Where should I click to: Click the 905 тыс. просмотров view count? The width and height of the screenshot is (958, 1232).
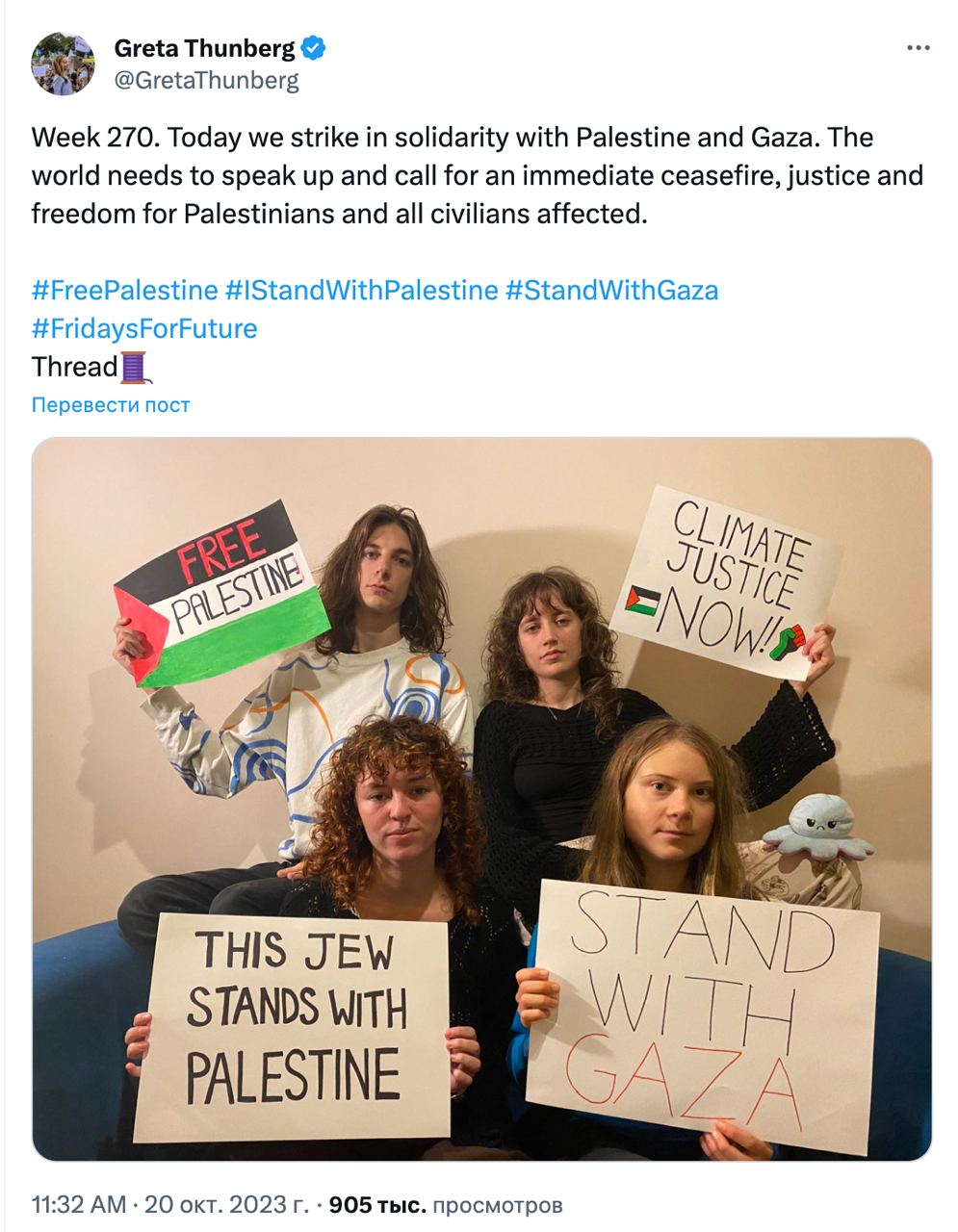pos(446,1205)
